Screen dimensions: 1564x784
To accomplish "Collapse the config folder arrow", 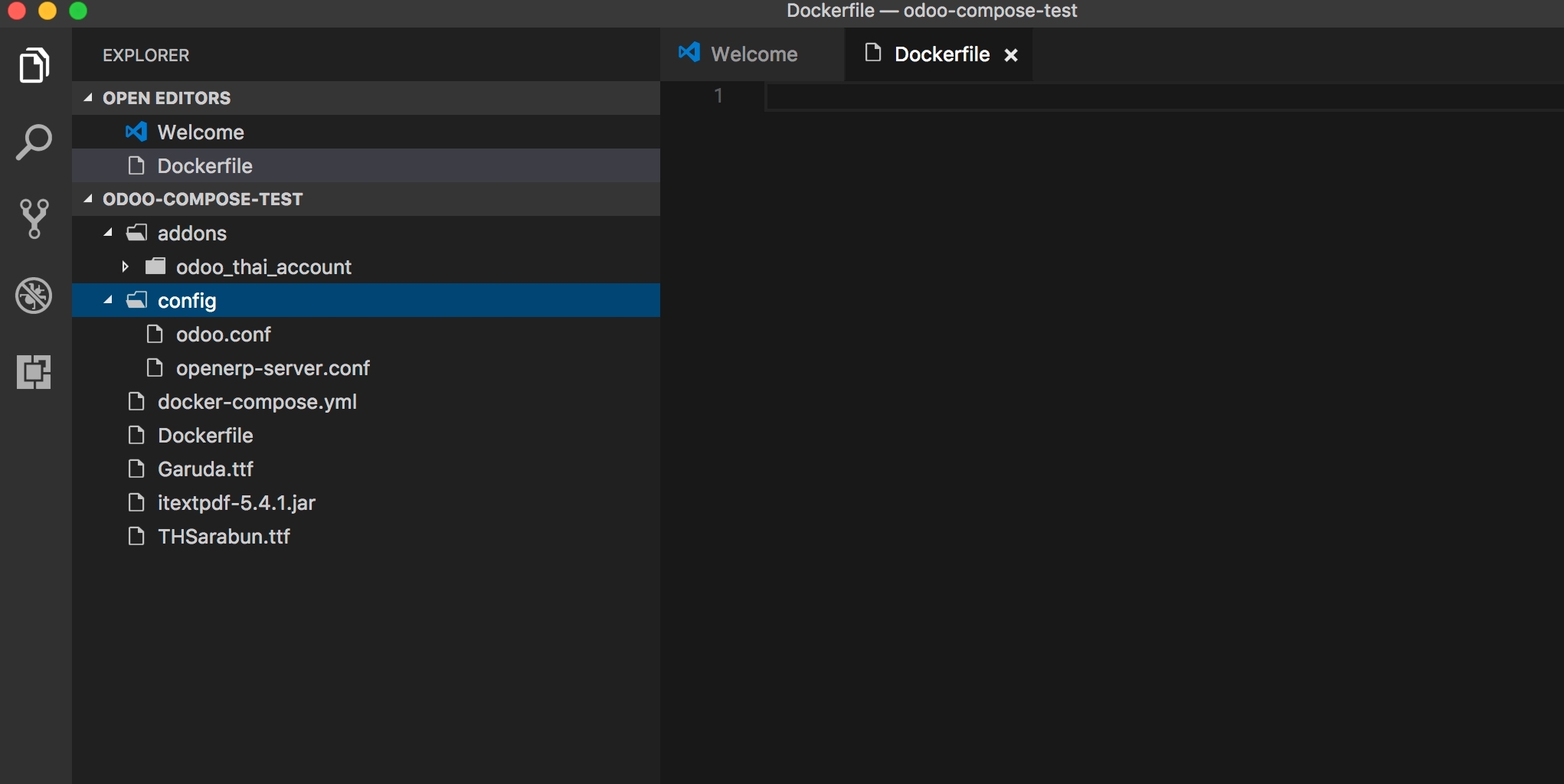I will pos(108,300).
